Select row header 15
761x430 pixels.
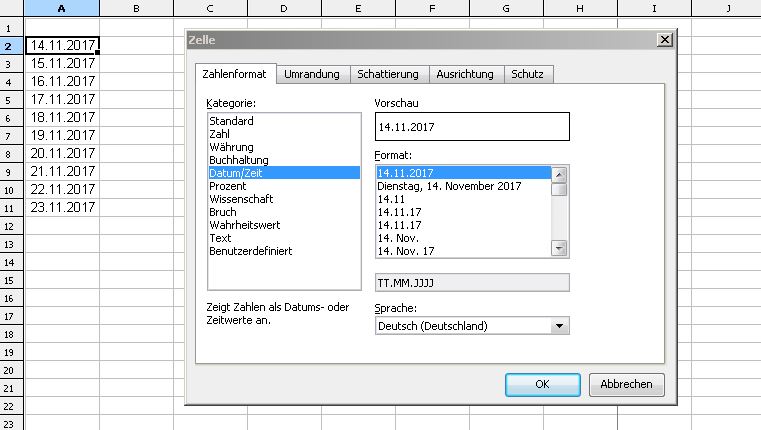click(x=10, y=280)
